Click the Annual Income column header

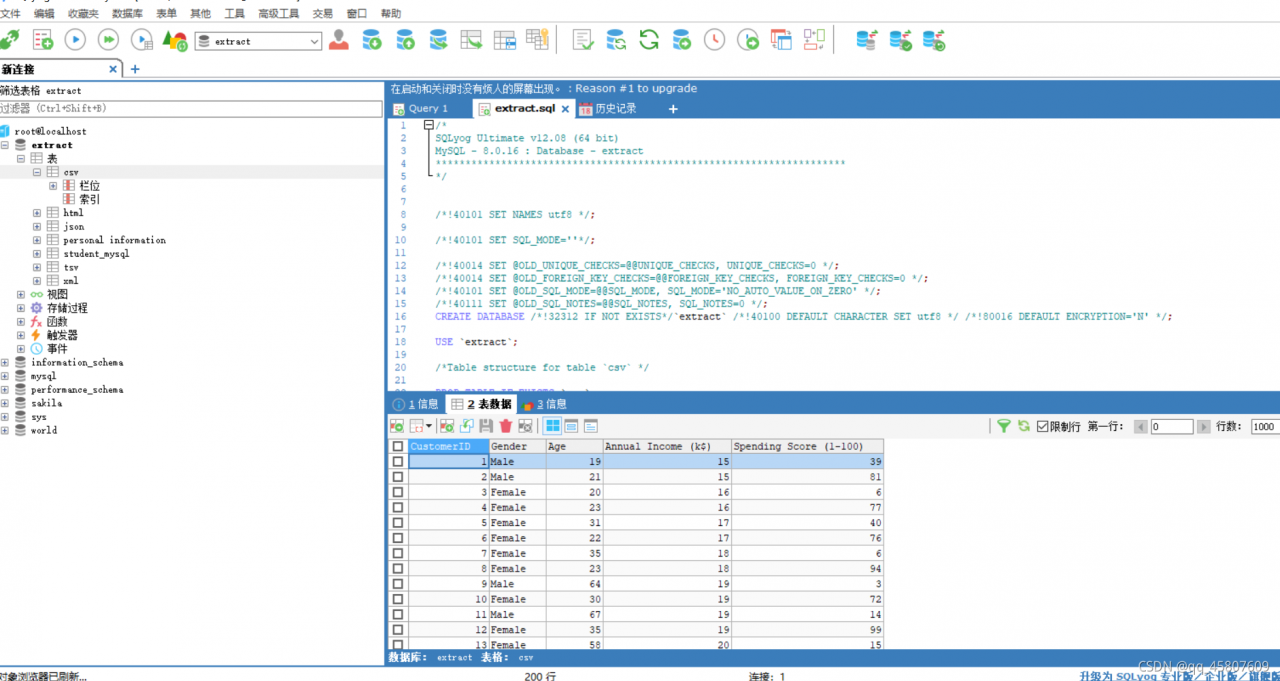(x=657, y=447)
